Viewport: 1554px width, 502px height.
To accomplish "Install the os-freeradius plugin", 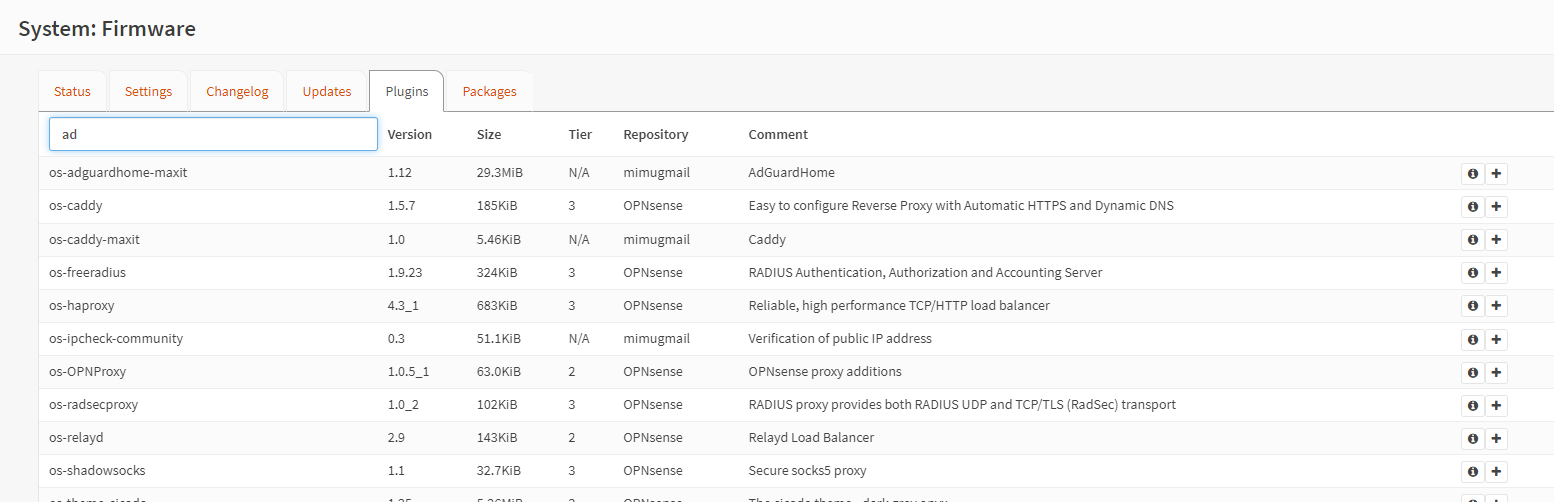I will pyautogui.click(x=1496, y=273).
